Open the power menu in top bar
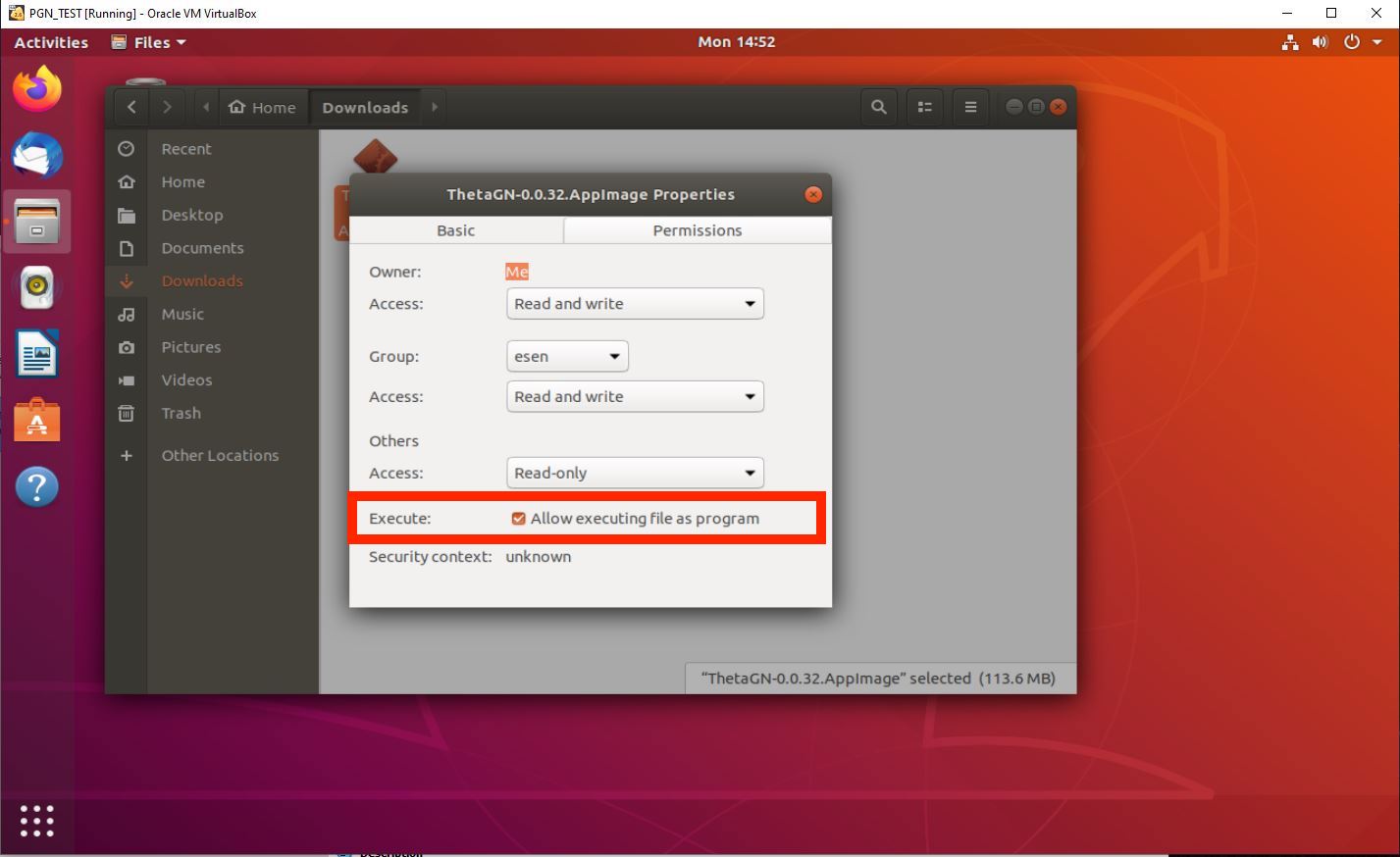The width and height of the screenshot is (1400, 857). coord(1363,42)
